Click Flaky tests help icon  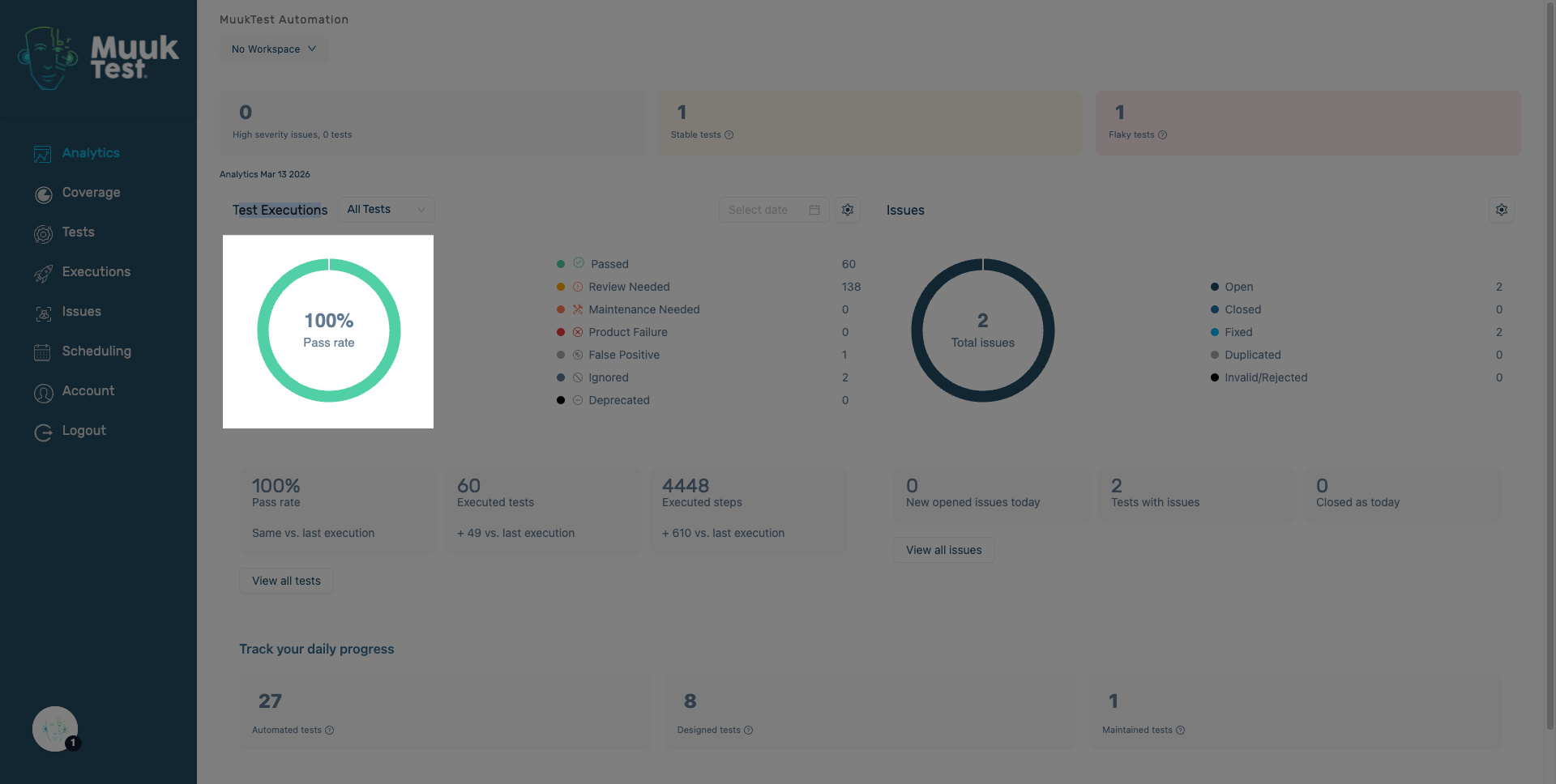pyautogui.click(x=1162, y=135)
